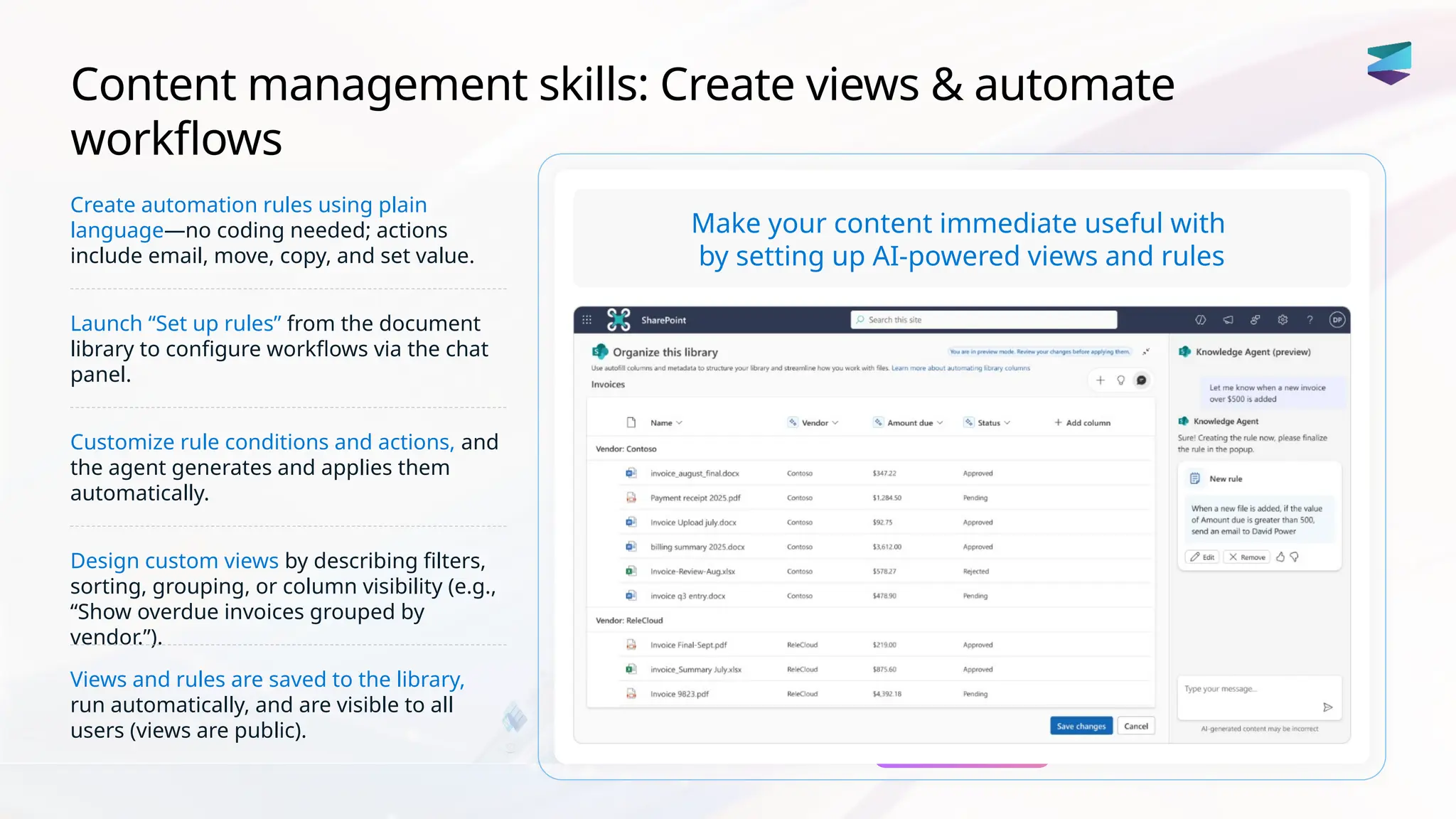Screen dimensions: 1456x819
Task: Open invoice q3 entry.docx
Action: (x=687, y=596)
